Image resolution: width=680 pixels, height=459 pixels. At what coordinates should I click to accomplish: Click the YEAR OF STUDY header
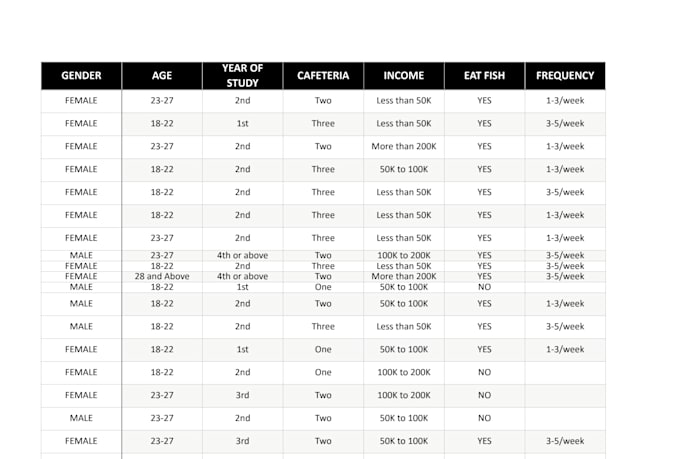tap(242, 76)
